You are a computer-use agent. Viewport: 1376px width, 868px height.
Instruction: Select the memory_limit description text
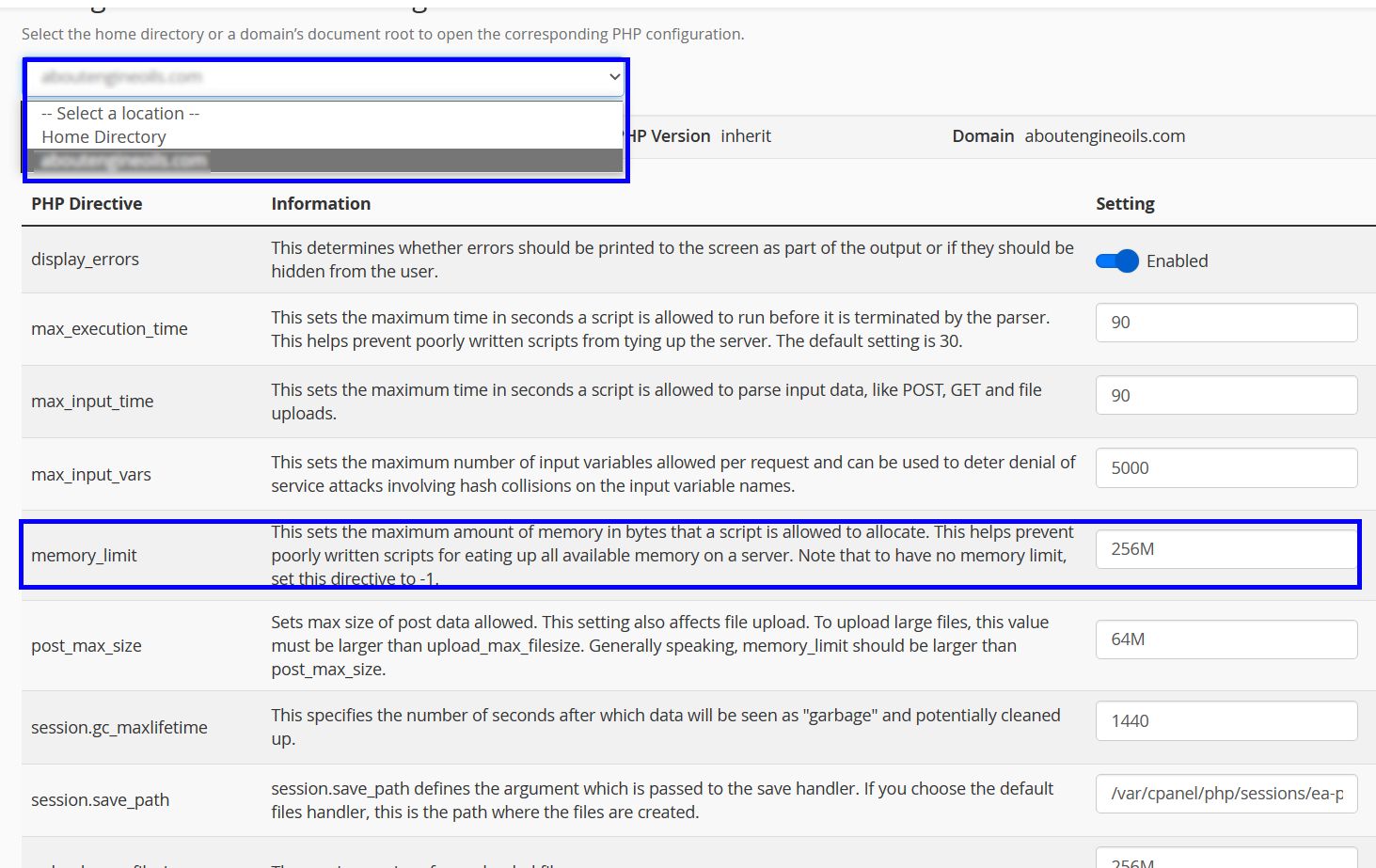pyautogui.click(x=672, y=556)
